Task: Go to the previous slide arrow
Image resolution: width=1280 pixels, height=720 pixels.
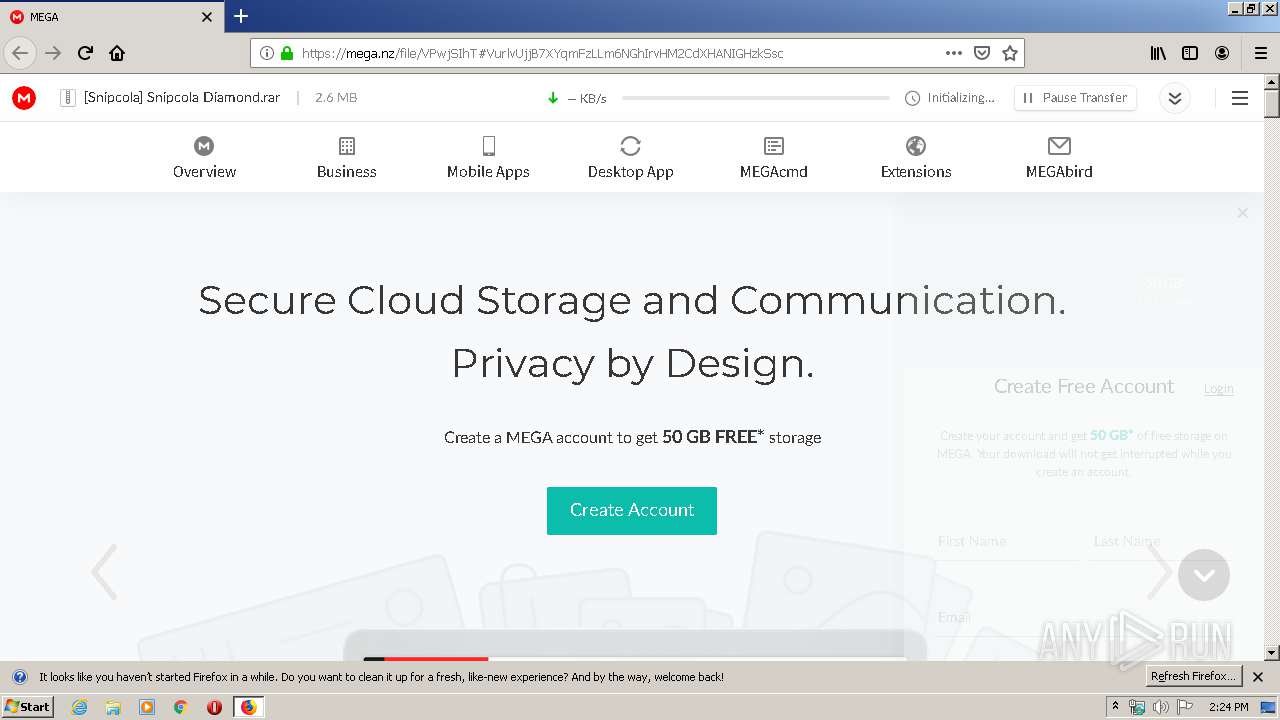Action: point(104,572)
